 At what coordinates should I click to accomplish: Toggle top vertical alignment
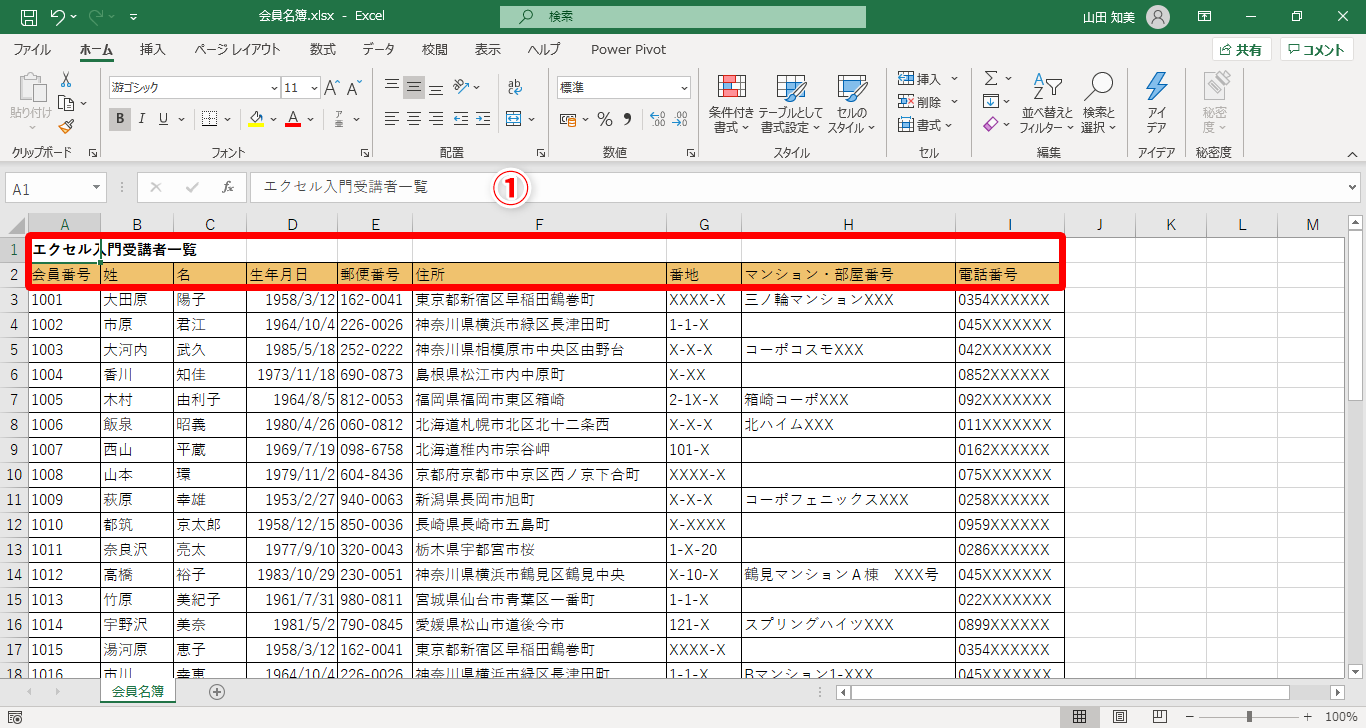pos(392,87)
